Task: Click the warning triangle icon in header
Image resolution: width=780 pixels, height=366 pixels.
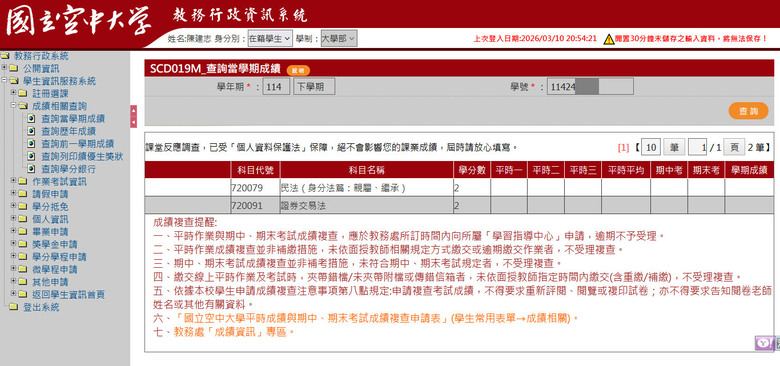Action: coord(609,39)
